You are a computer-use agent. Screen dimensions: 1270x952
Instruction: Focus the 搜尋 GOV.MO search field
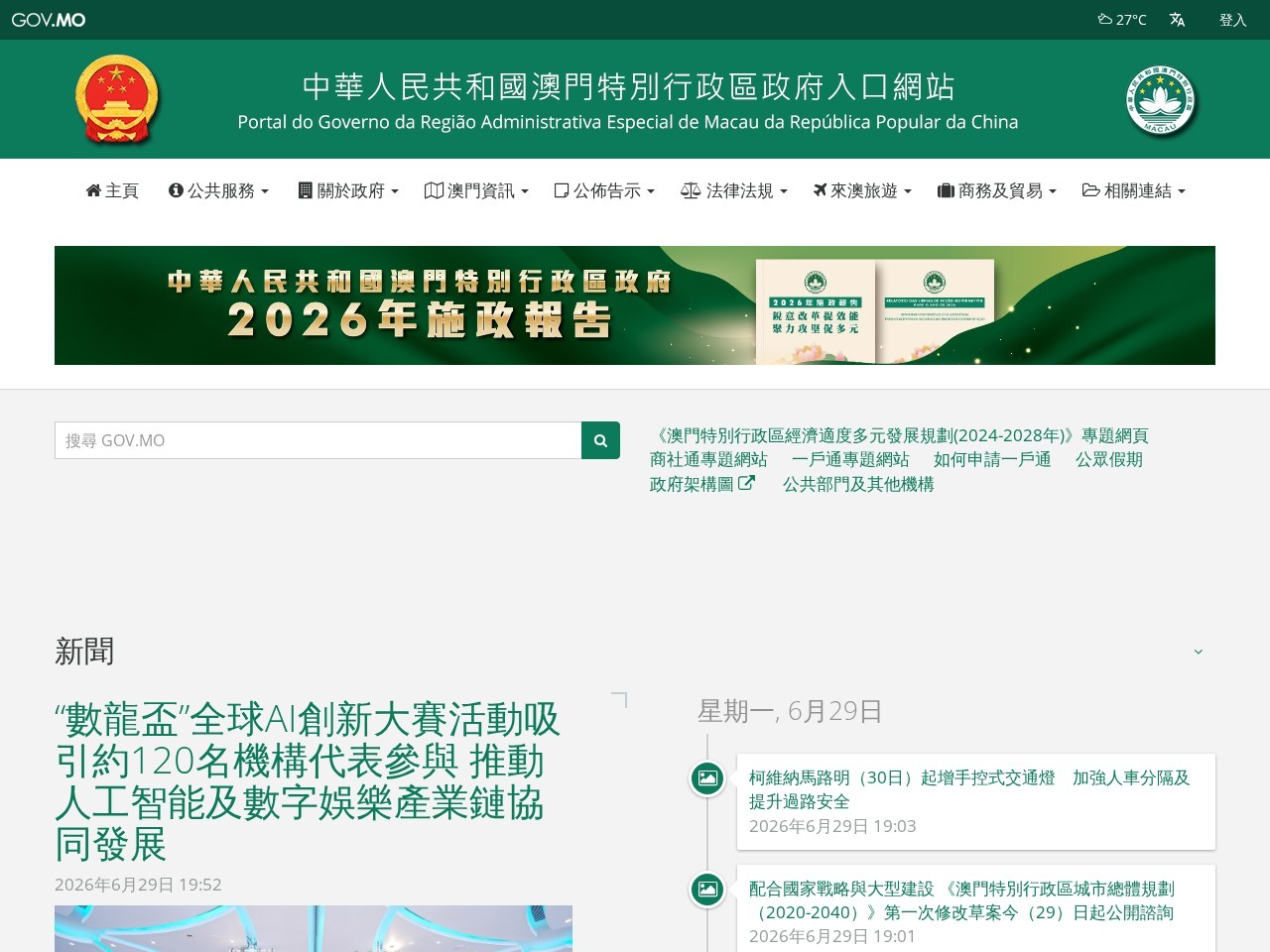point(317,440)
